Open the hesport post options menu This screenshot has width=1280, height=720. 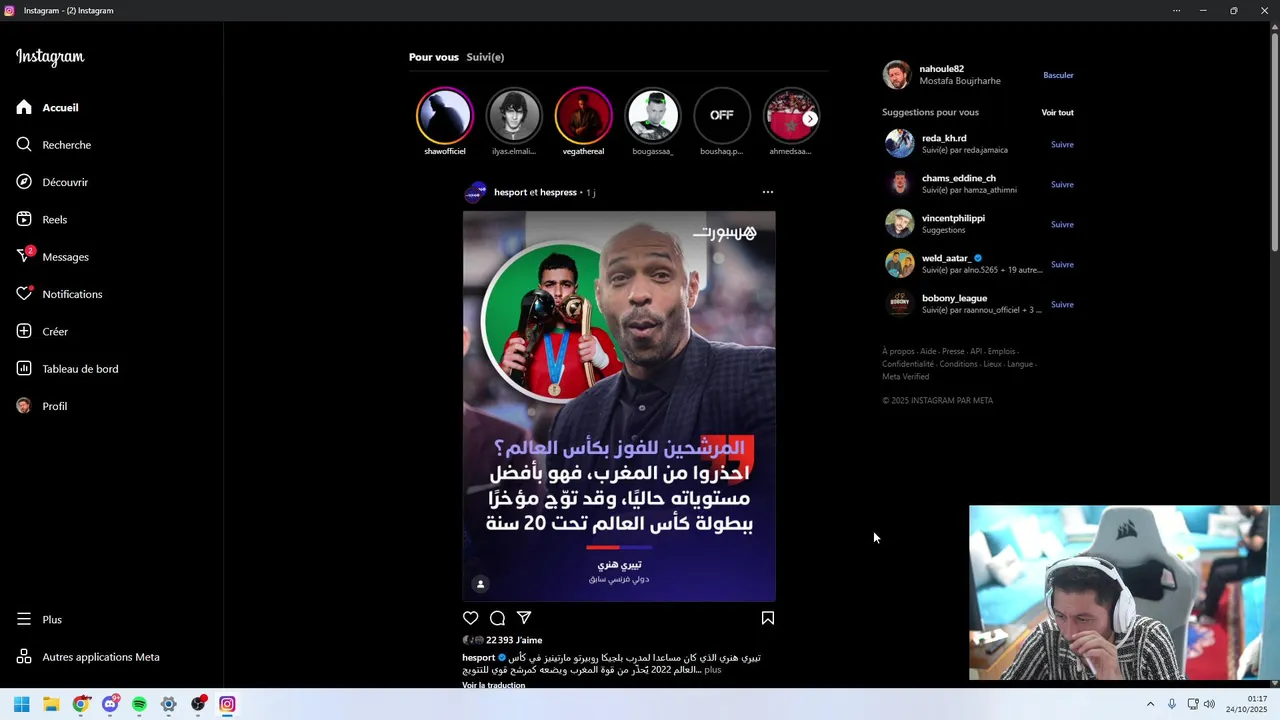coord(767,192)
